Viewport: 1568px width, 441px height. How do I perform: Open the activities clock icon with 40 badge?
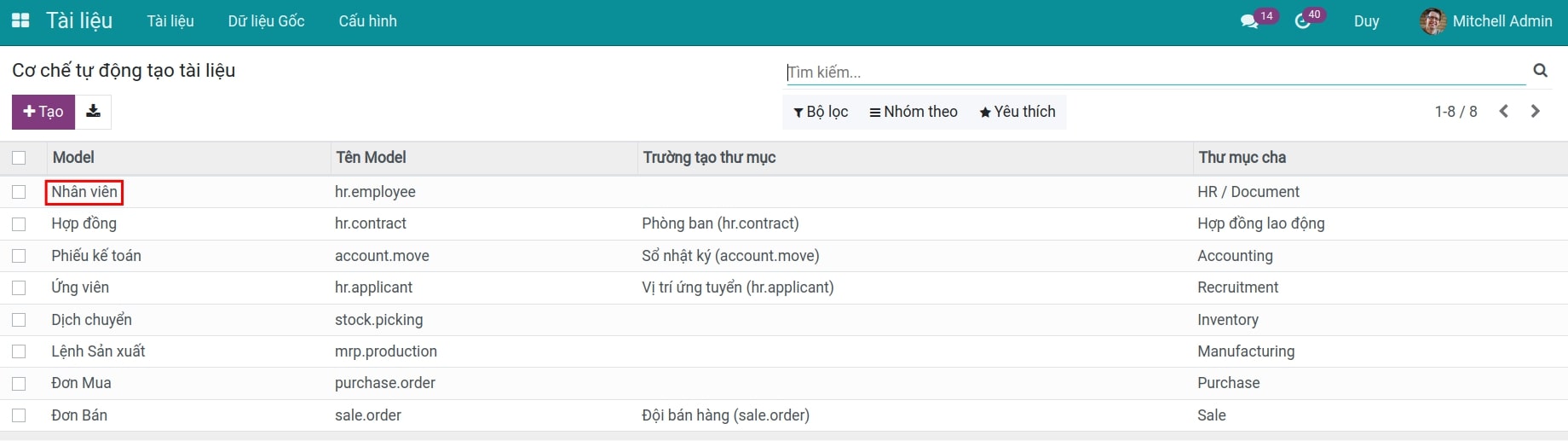tap(1303, 21)
